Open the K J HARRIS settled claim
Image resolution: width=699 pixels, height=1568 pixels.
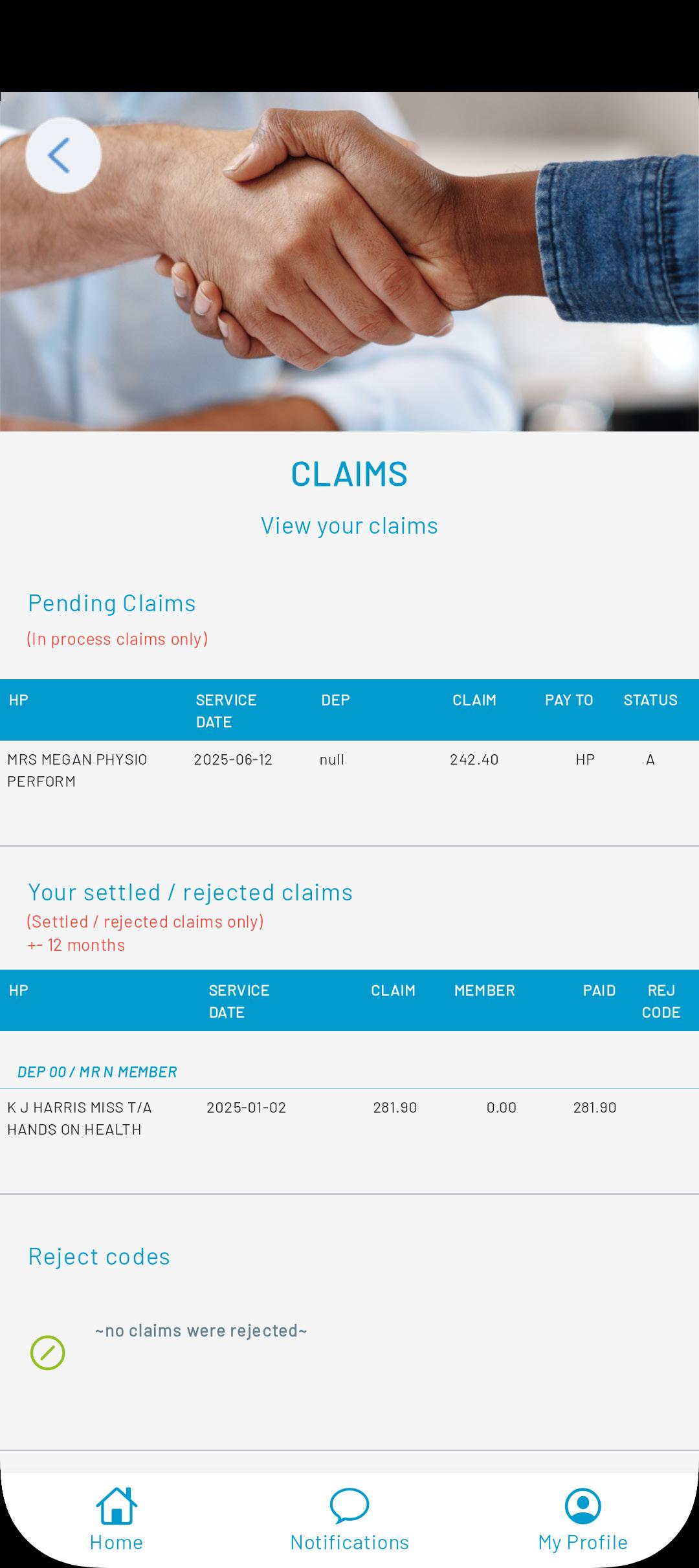80,1118
